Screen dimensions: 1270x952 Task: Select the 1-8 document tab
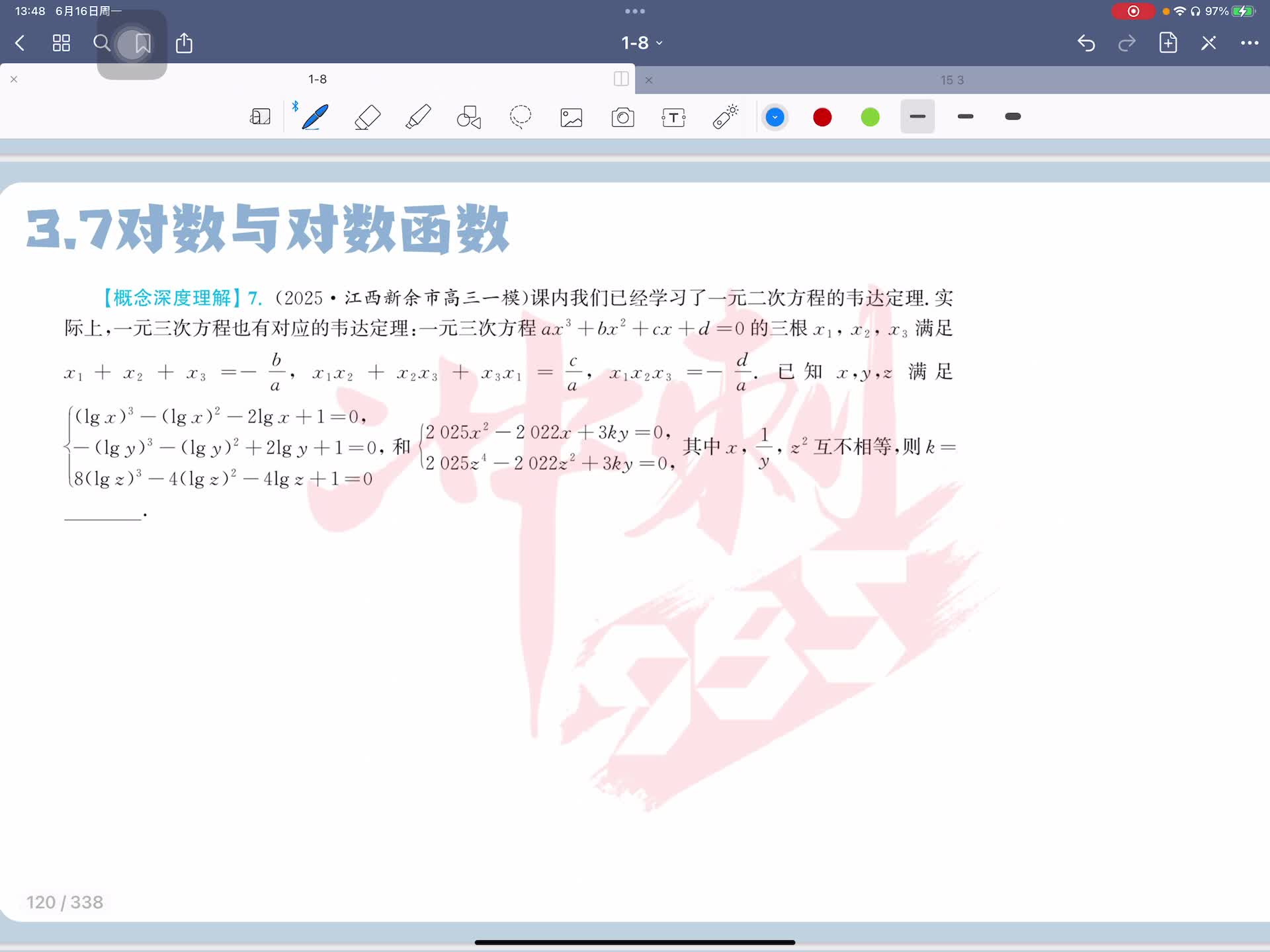pyautogui.click(x=317, y=79)
